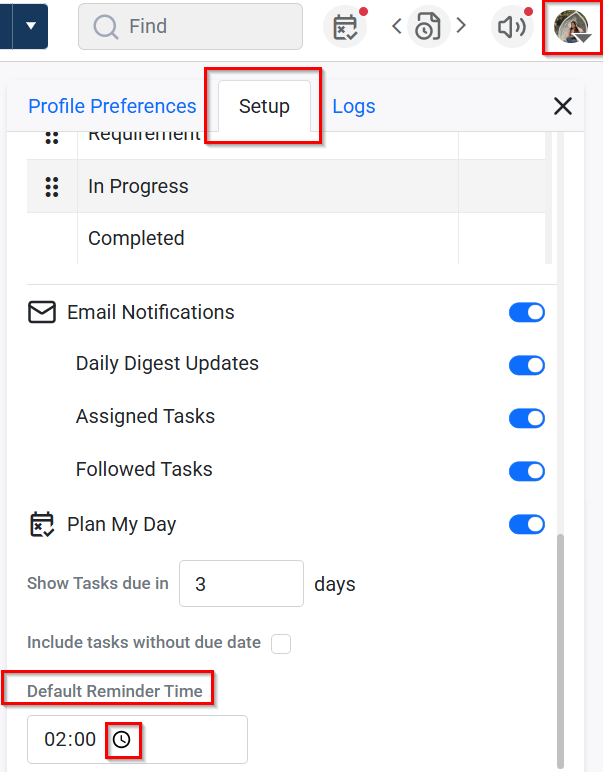Image resolution: width=603 pixels, height=772 pixels.
Task: Open the Logs tab
Action: click(x=354, y=106)
